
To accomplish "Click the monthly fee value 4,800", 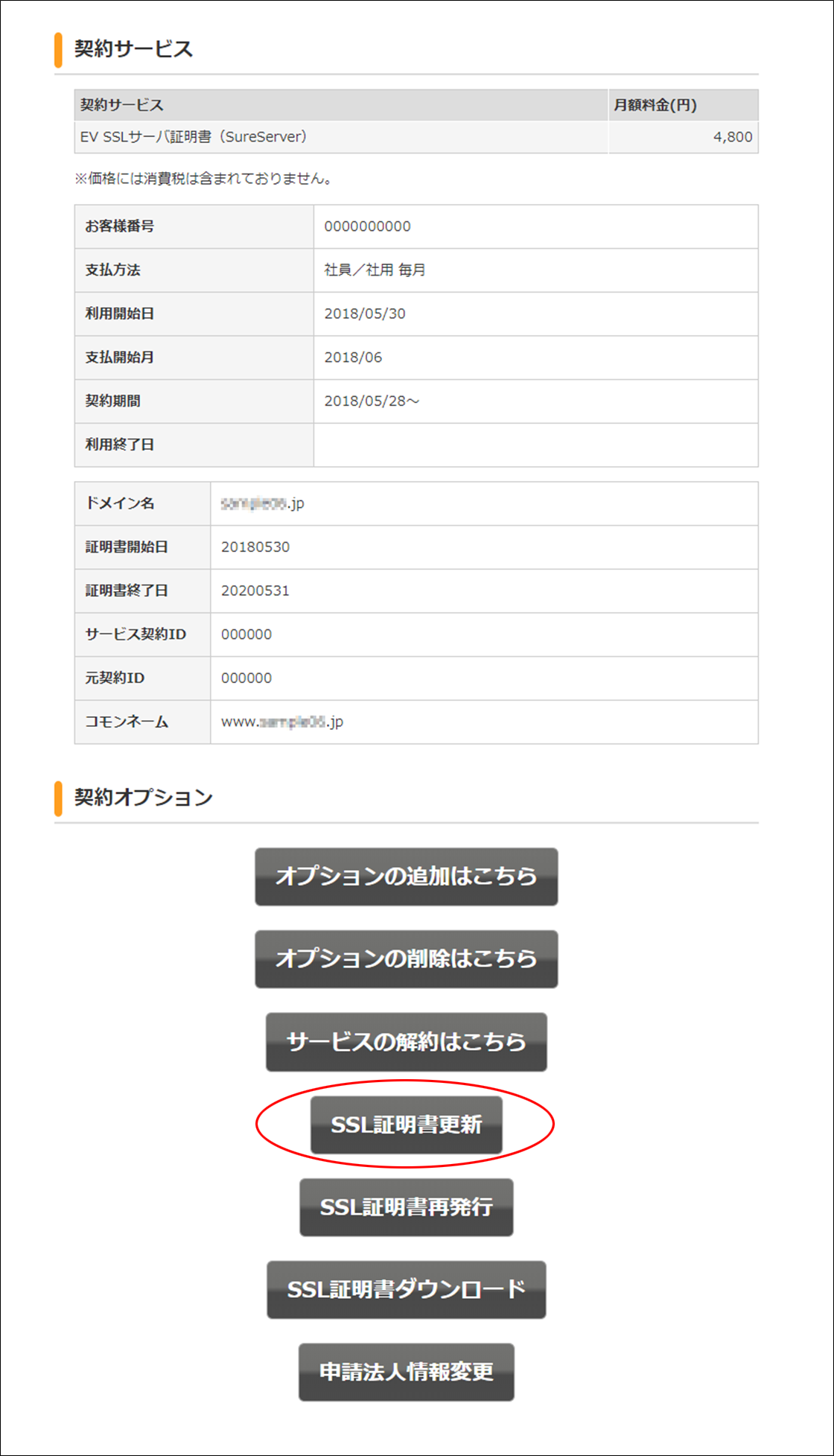I will (732, 137).
